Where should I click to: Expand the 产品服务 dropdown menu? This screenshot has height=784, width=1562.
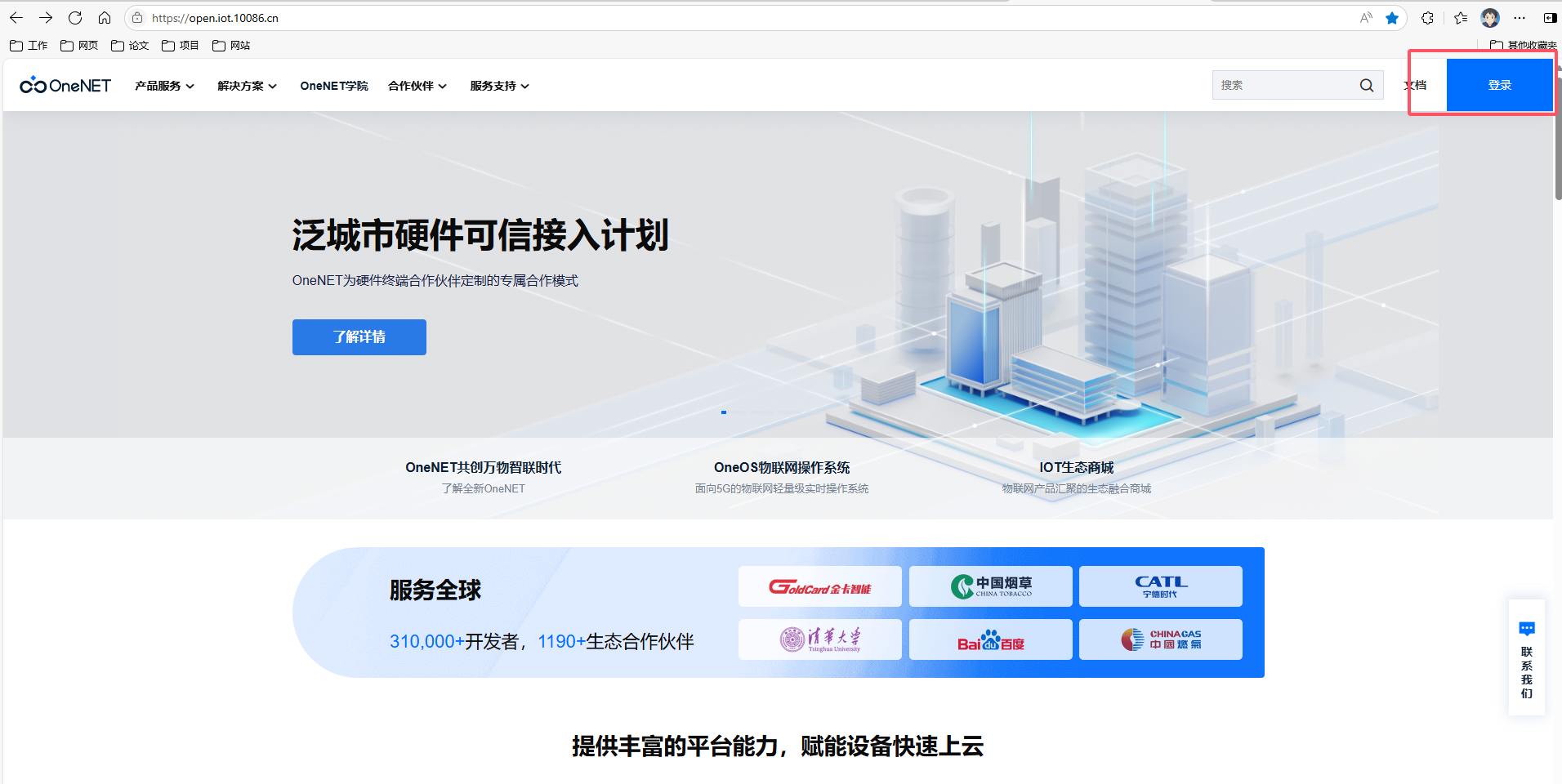pos(164,86)
